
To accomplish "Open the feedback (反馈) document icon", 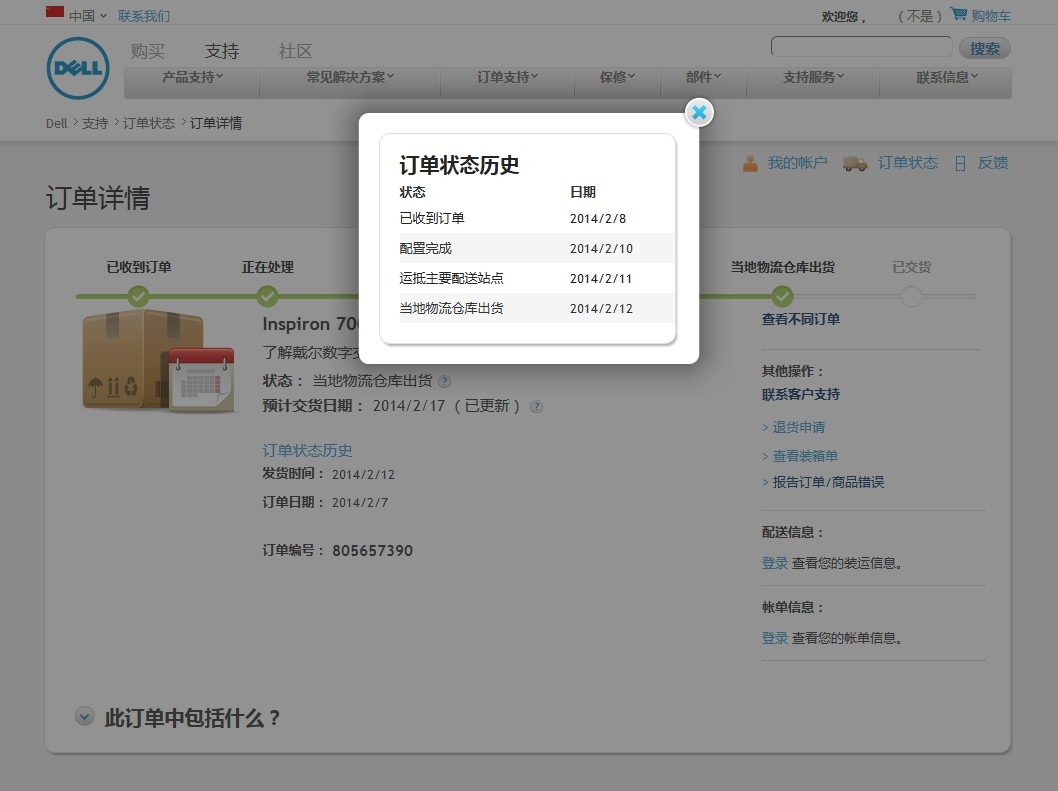I will (962, 162).
